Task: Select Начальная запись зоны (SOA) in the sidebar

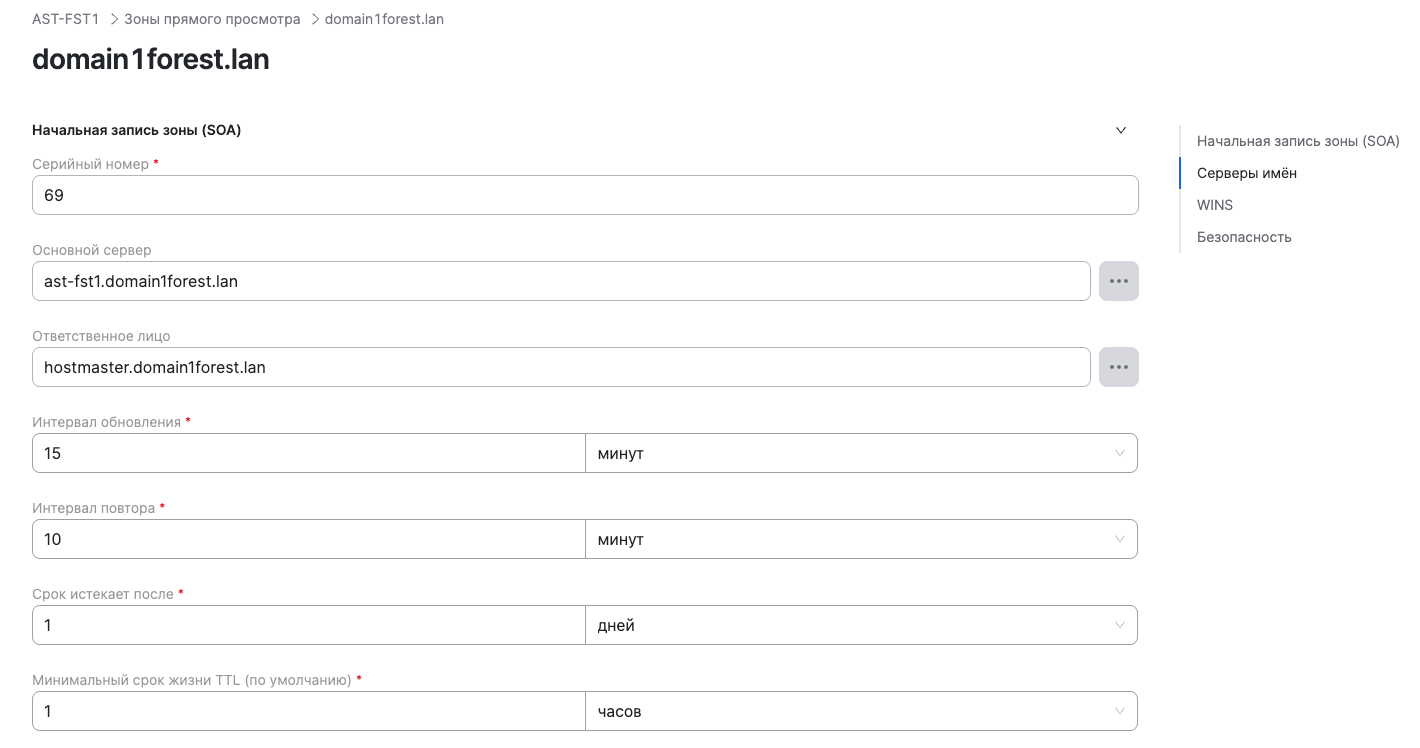Action: click(x=1298, y=140)
